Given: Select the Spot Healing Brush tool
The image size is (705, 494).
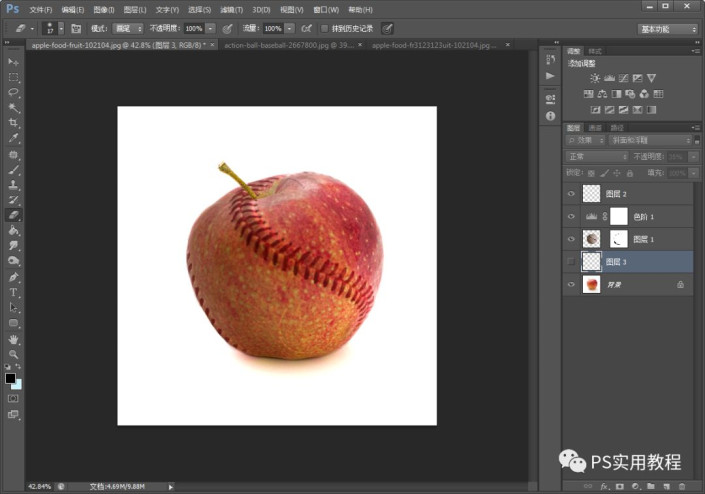Looking at the screenshot, I should [x=13, y=155].
